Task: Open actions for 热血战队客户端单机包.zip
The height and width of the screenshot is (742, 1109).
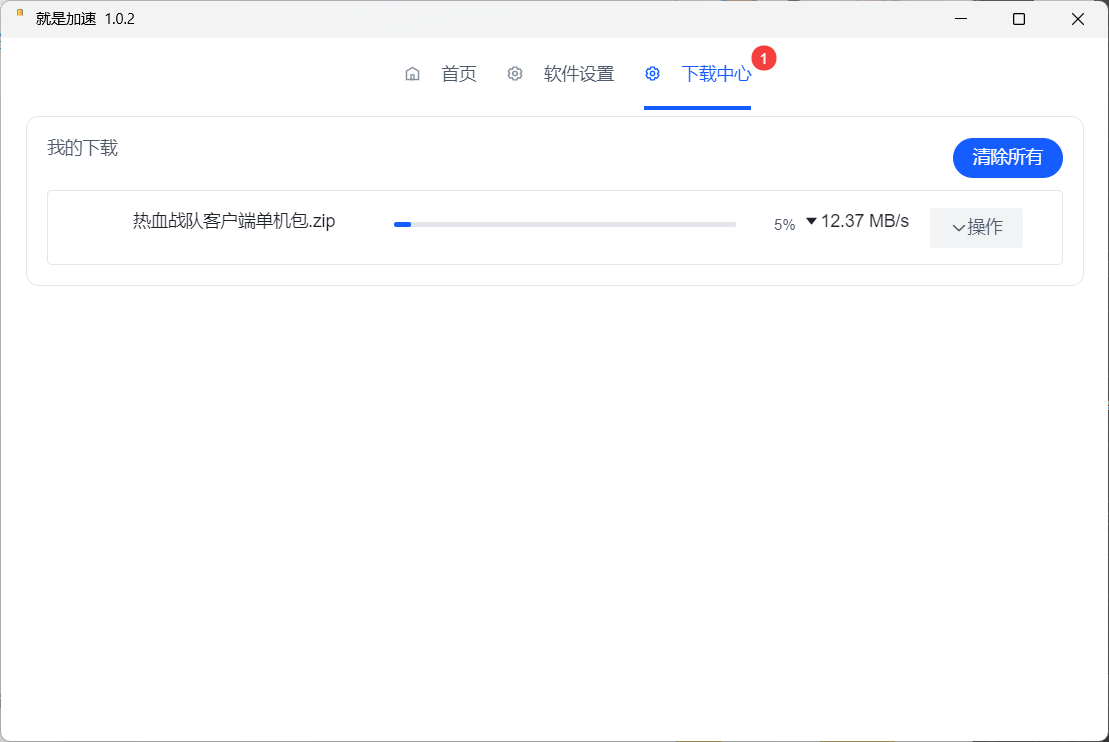Action: coord(976,227)
